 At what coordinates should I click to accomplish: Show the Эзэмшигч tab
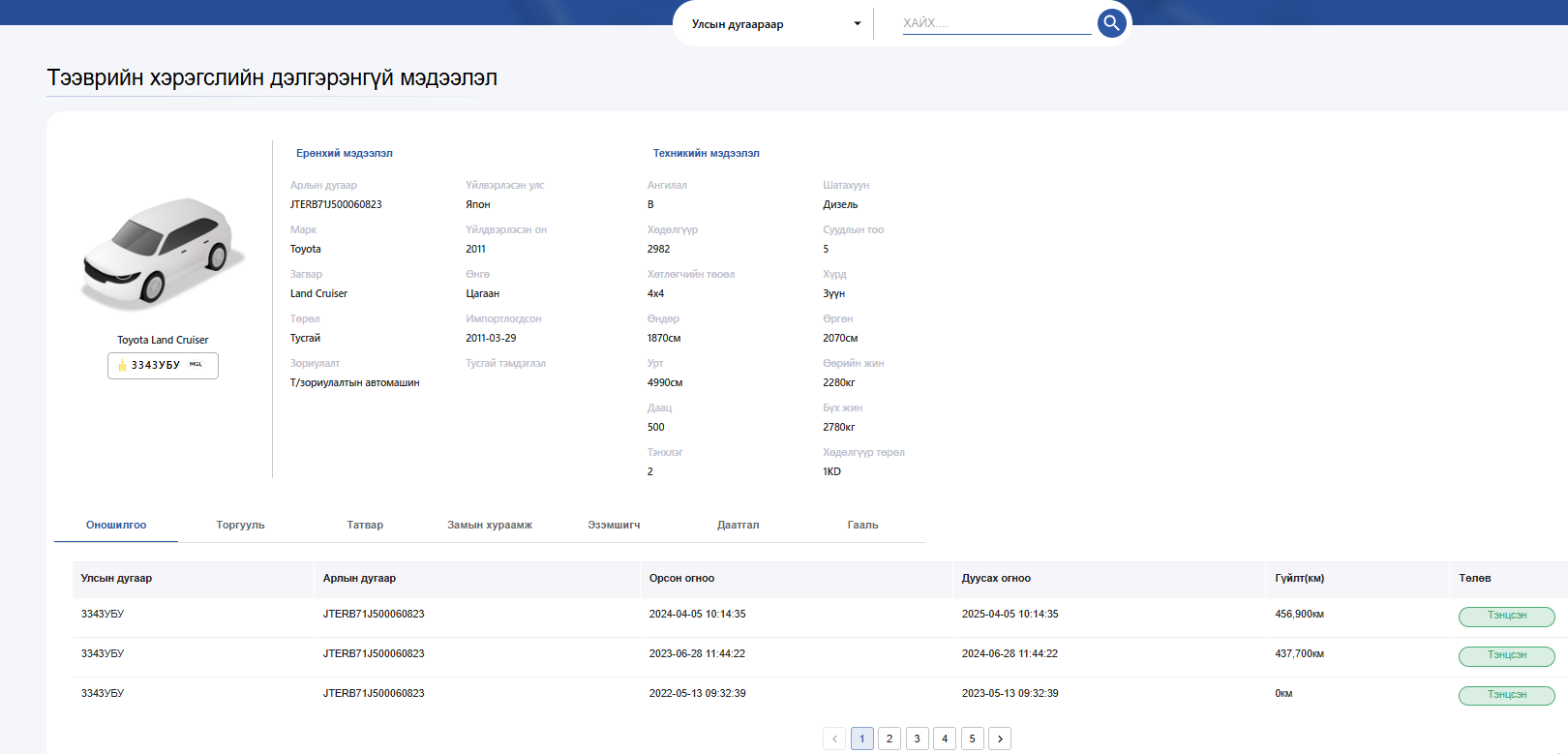614,526
